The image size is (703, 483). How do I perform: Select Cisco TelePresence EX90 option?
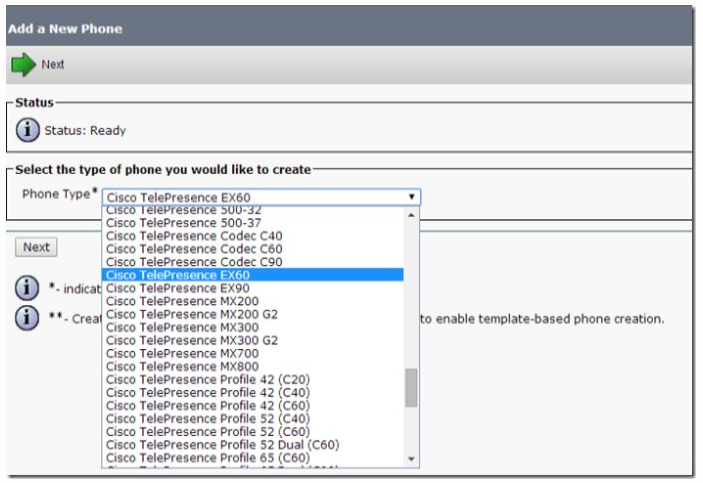tap(253, 288)
